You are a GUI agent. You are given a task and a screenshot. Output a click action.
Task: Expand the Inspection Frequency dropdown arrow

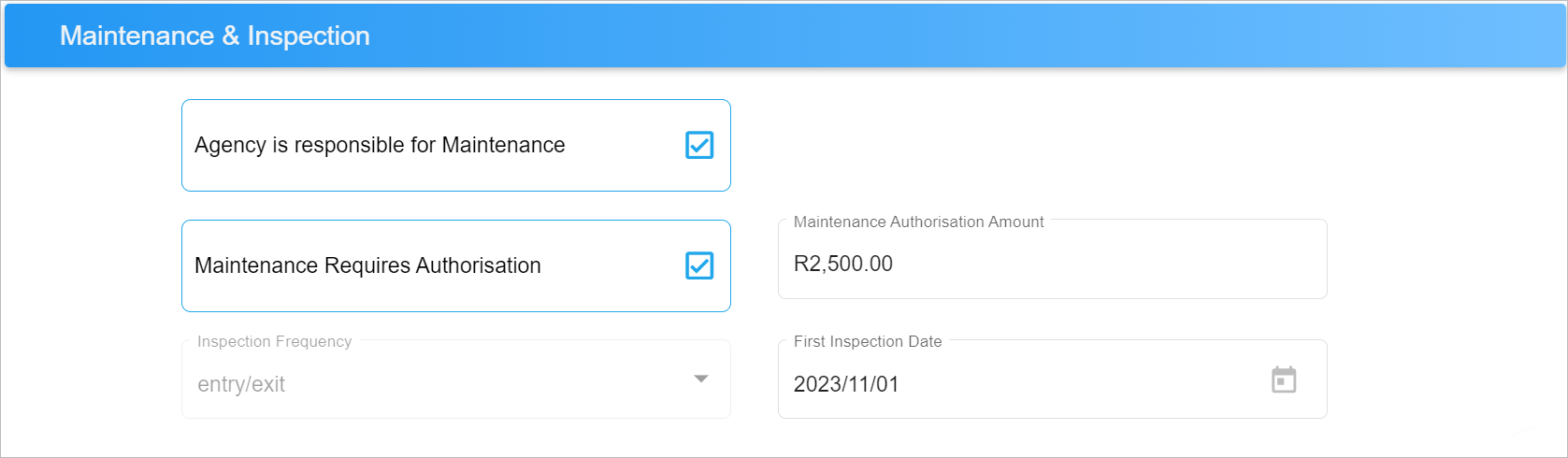click(701, 379)
